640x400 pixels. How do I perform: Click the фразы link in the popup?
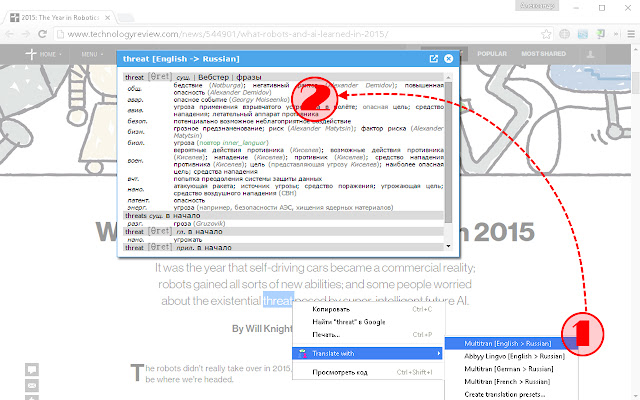249,77
